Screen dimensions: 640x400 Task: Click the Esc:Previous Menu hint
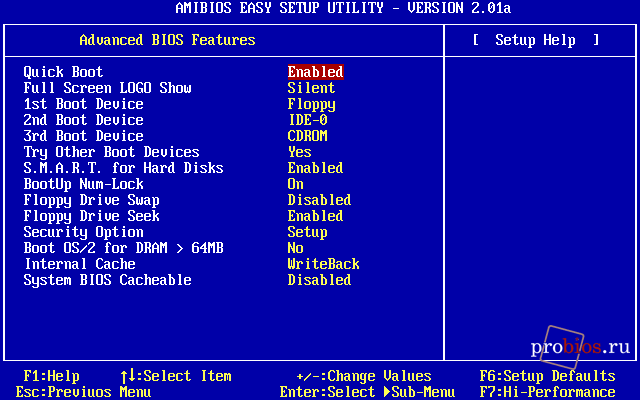click(83, 392)
